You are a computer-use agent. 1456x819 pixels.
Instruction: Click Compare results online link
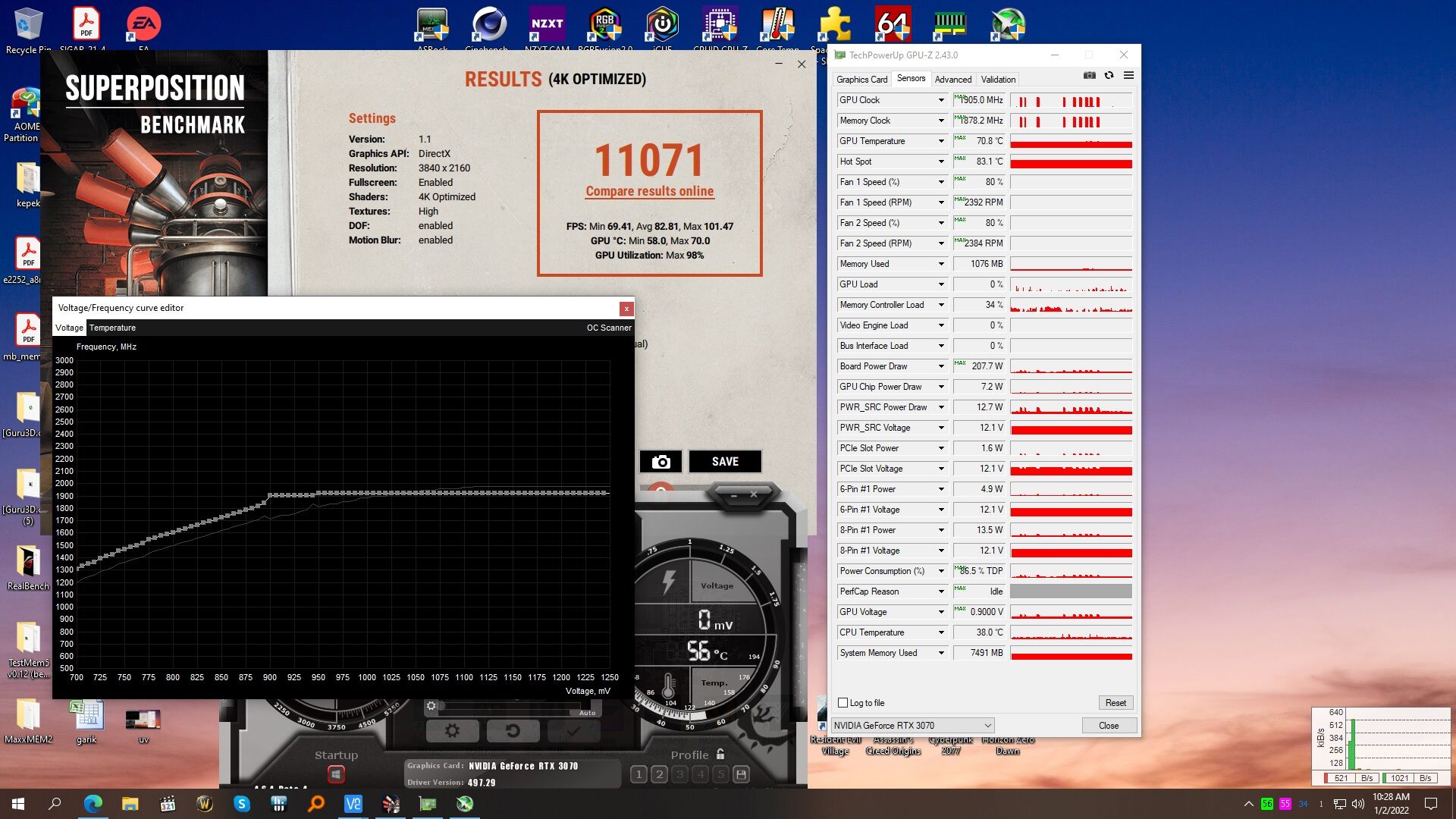649,191
